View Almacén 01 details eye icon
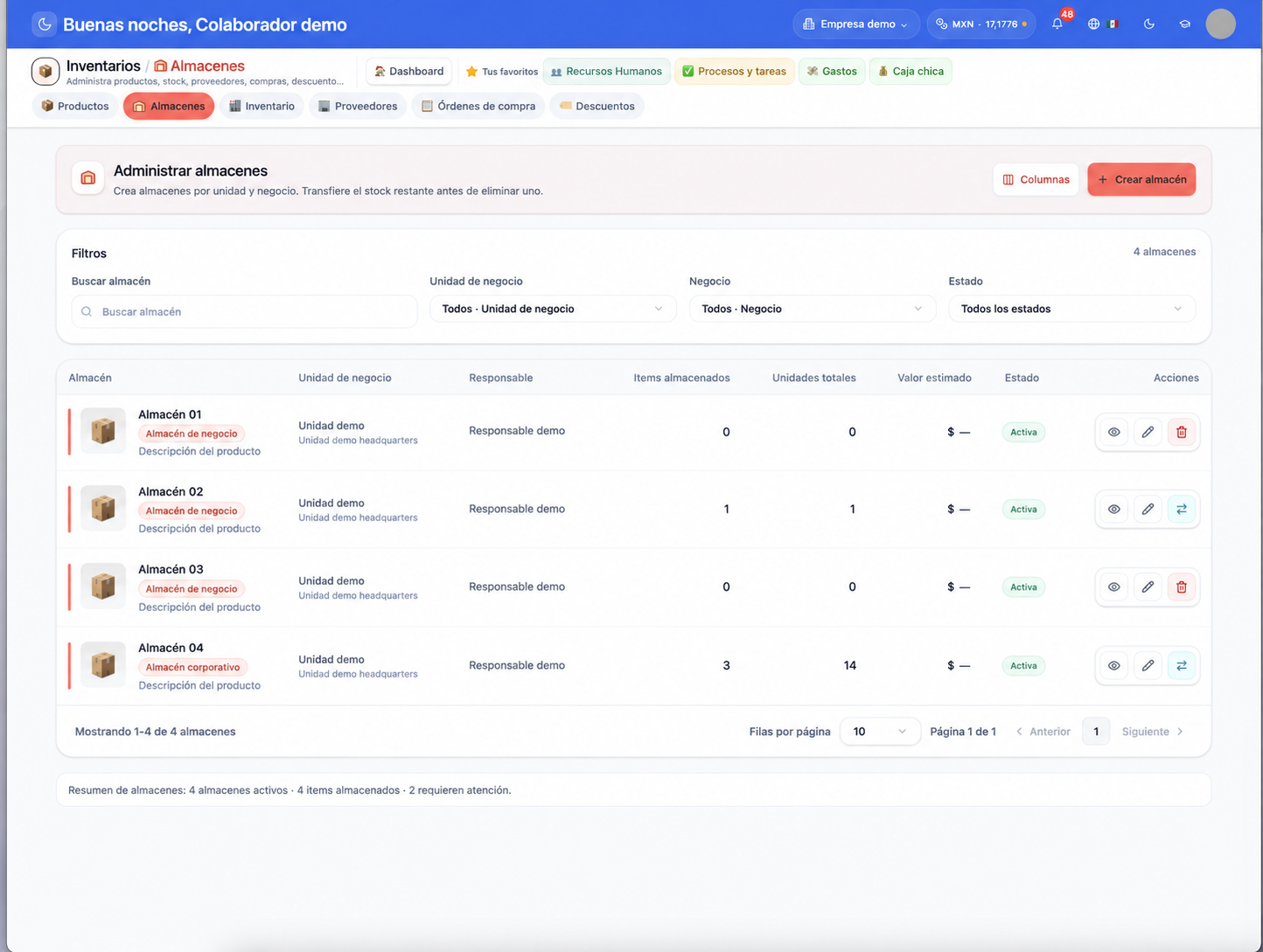This screenshot has width=1263, height=952. pyautogui.click(x=1113, y=432)
